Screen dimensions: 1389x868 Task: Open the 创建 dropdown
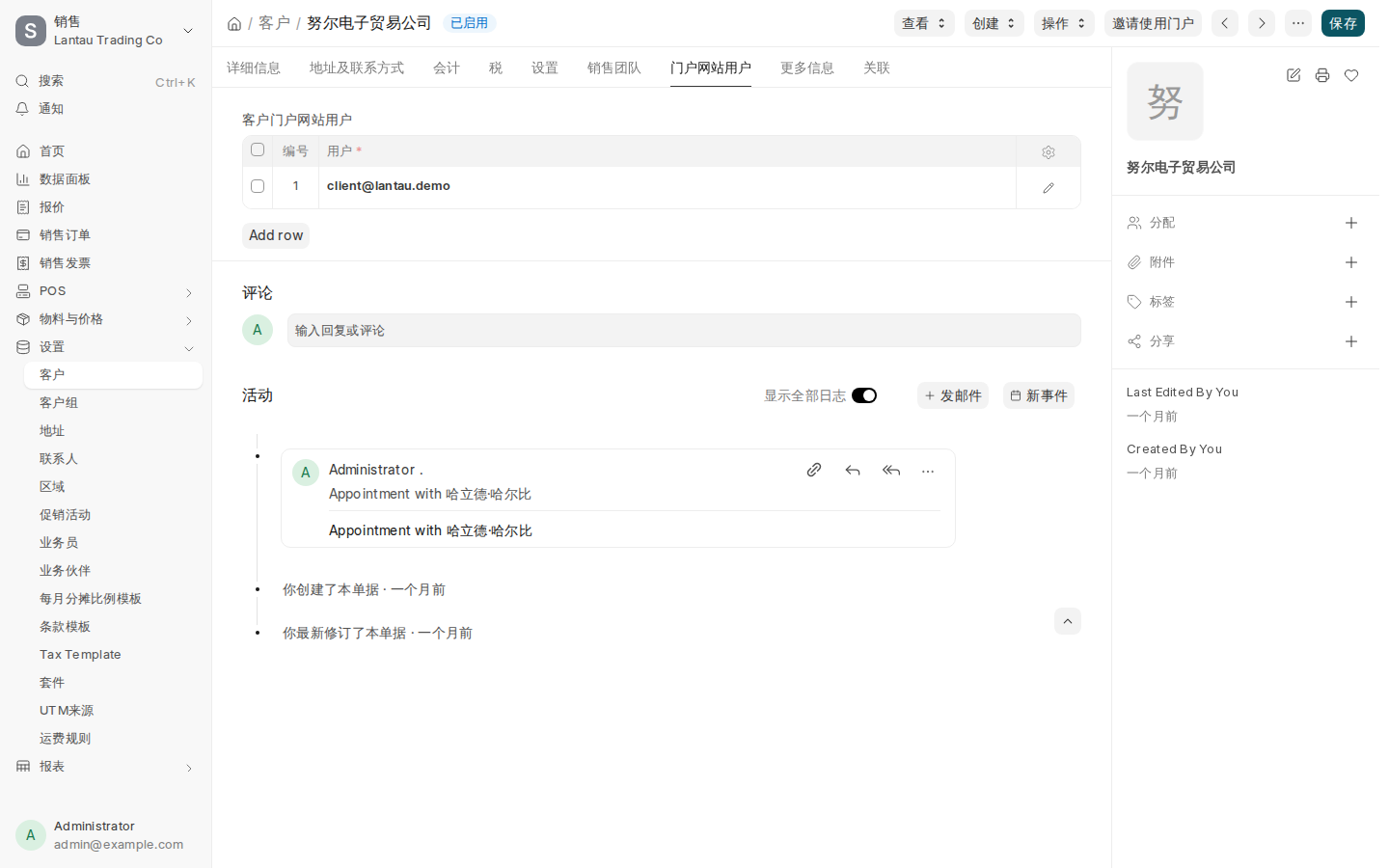[x=994, y=23]
